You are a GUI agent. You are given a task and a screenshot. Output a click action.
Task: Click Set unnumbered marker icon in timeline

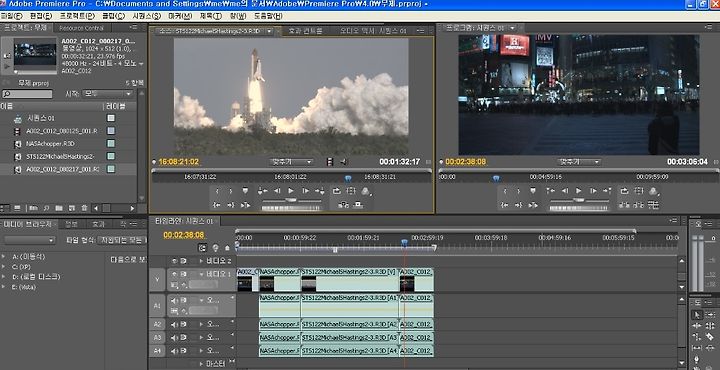(227, 248)
